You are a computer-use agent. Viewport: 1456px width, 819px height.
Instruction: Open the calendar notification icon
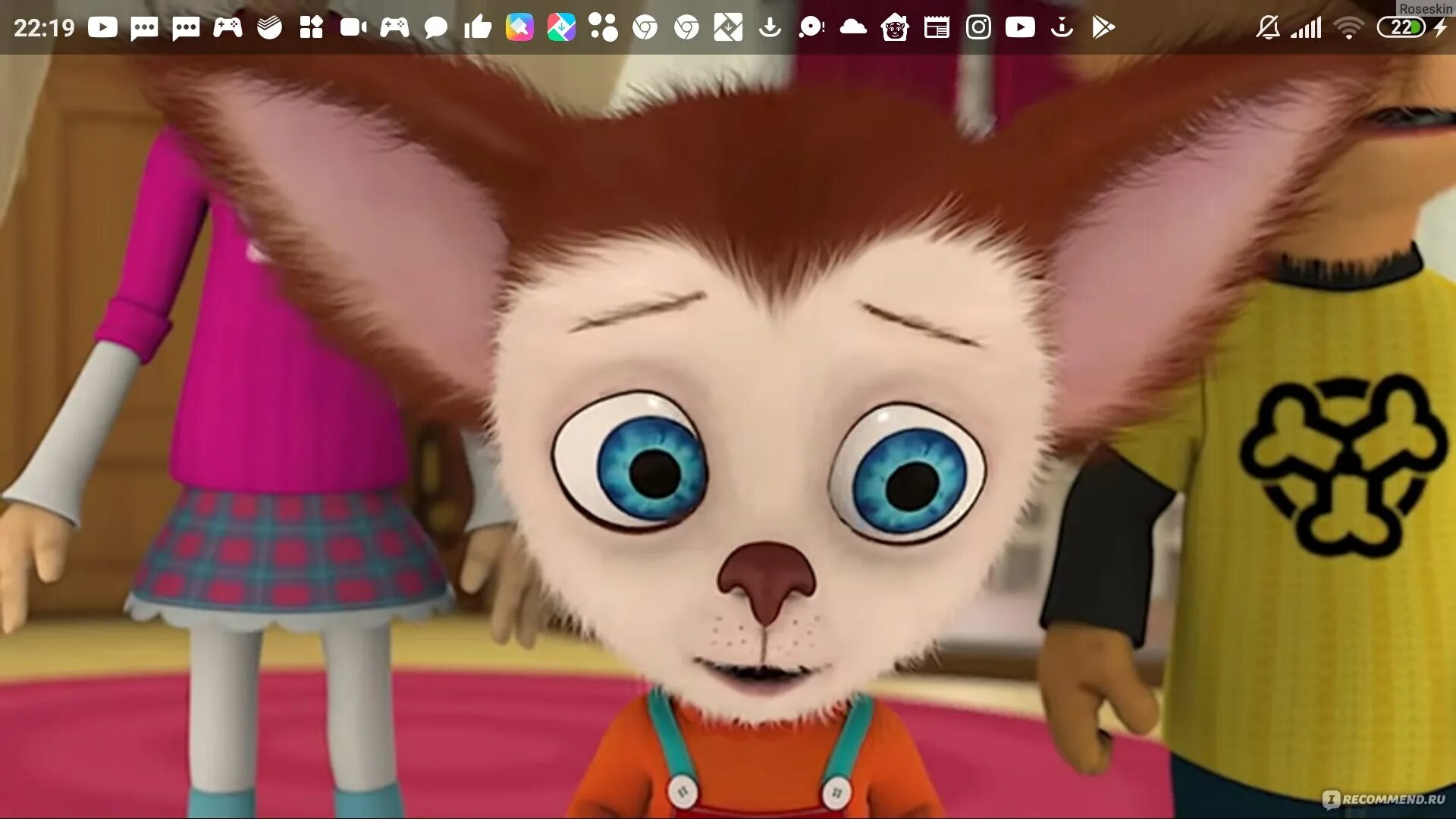point(937,28)
